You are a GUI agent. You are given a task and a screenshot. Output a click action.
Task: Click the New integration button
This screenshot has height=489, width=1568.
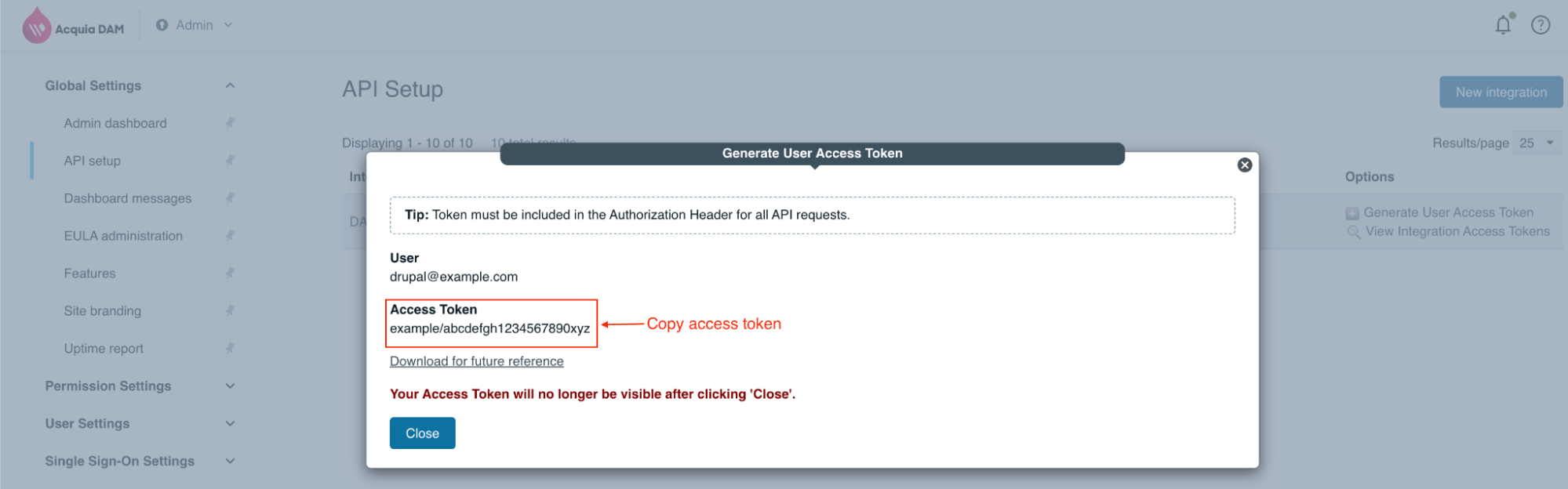point(1501,92)
